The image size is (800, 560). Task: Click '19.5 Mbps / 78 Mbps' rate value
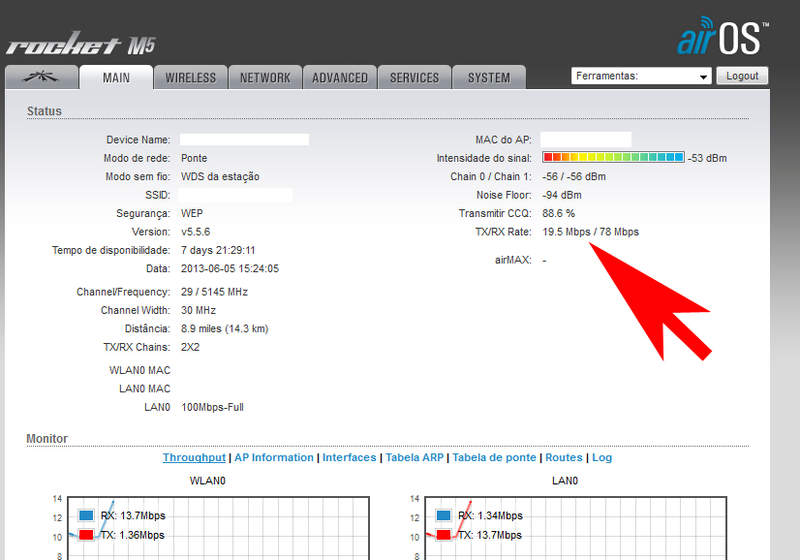tap(590, 232)
